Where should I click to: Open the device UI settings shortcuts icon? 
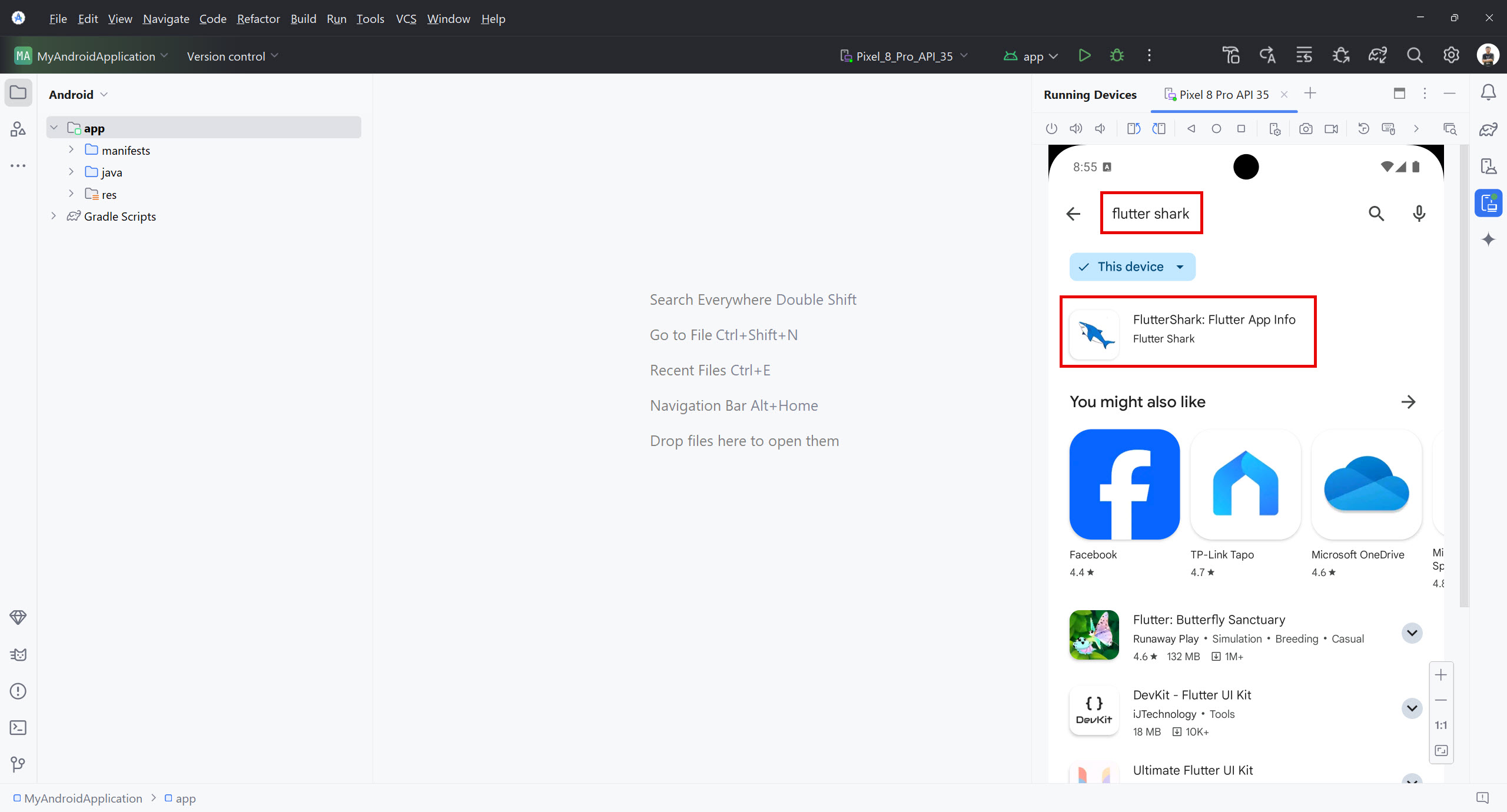click(x=1275, y=129)
